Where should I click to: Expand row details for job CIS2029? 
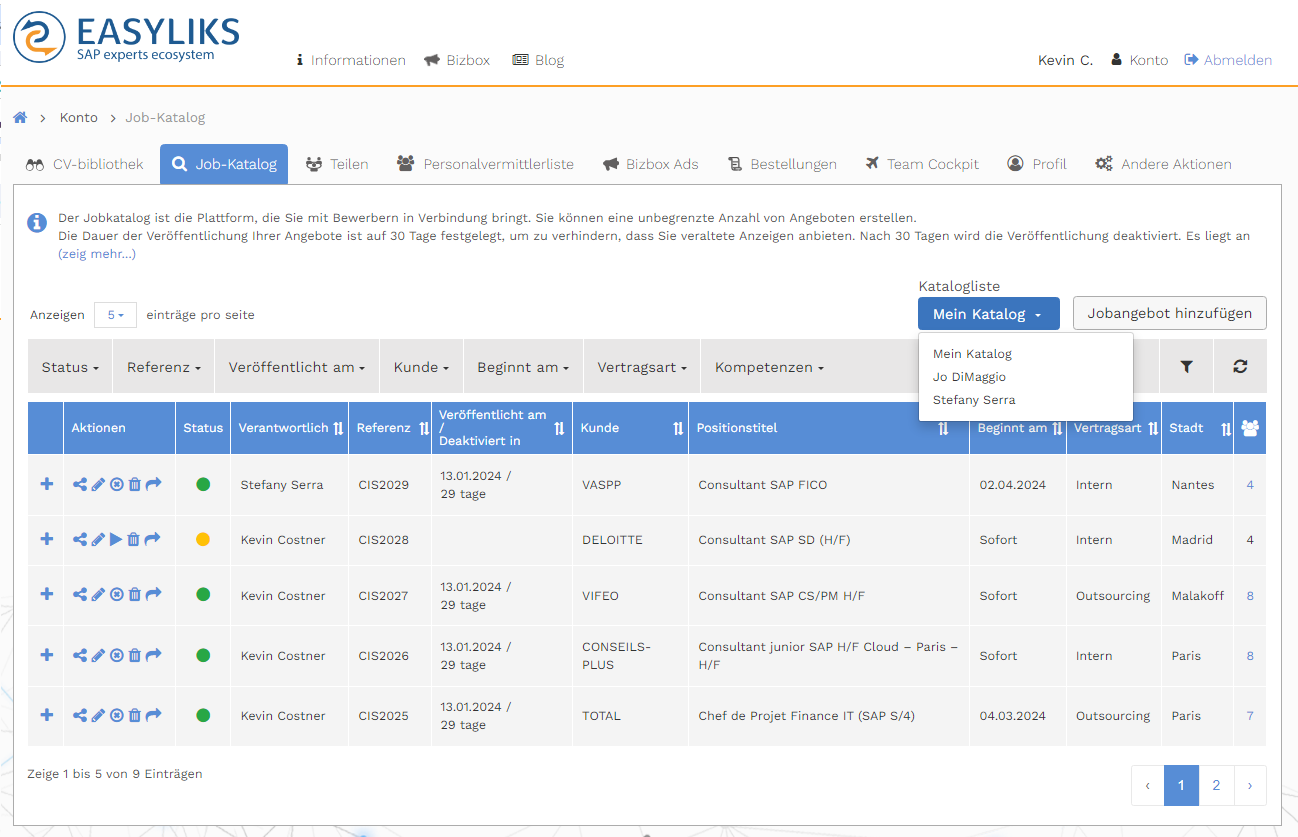[46, 485]
